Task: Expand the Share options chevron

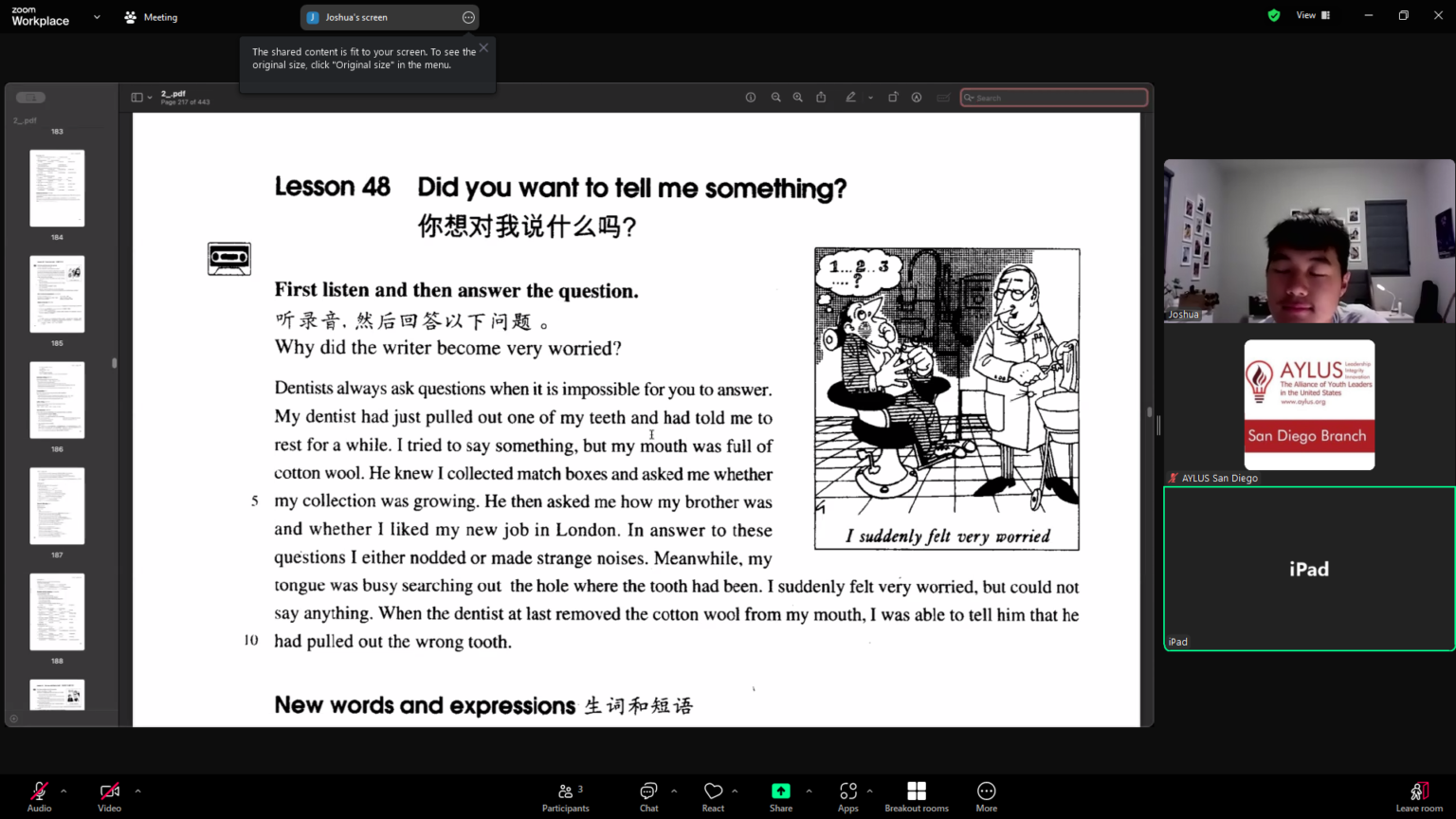Action: pos(809,791)
